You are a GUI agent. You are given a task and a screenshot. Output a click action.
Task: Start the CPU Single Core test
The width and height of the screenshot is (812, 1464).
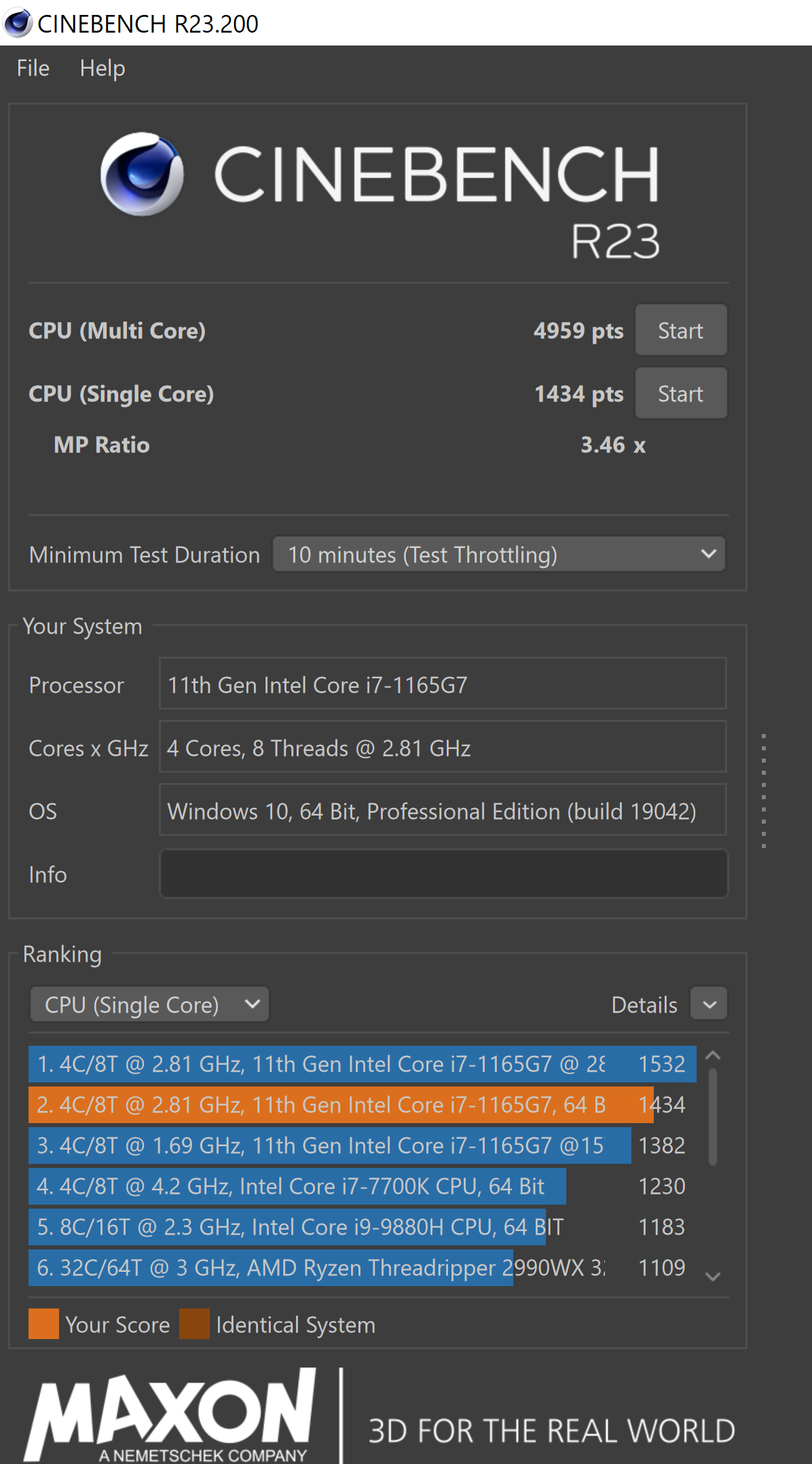click(681, 393)
